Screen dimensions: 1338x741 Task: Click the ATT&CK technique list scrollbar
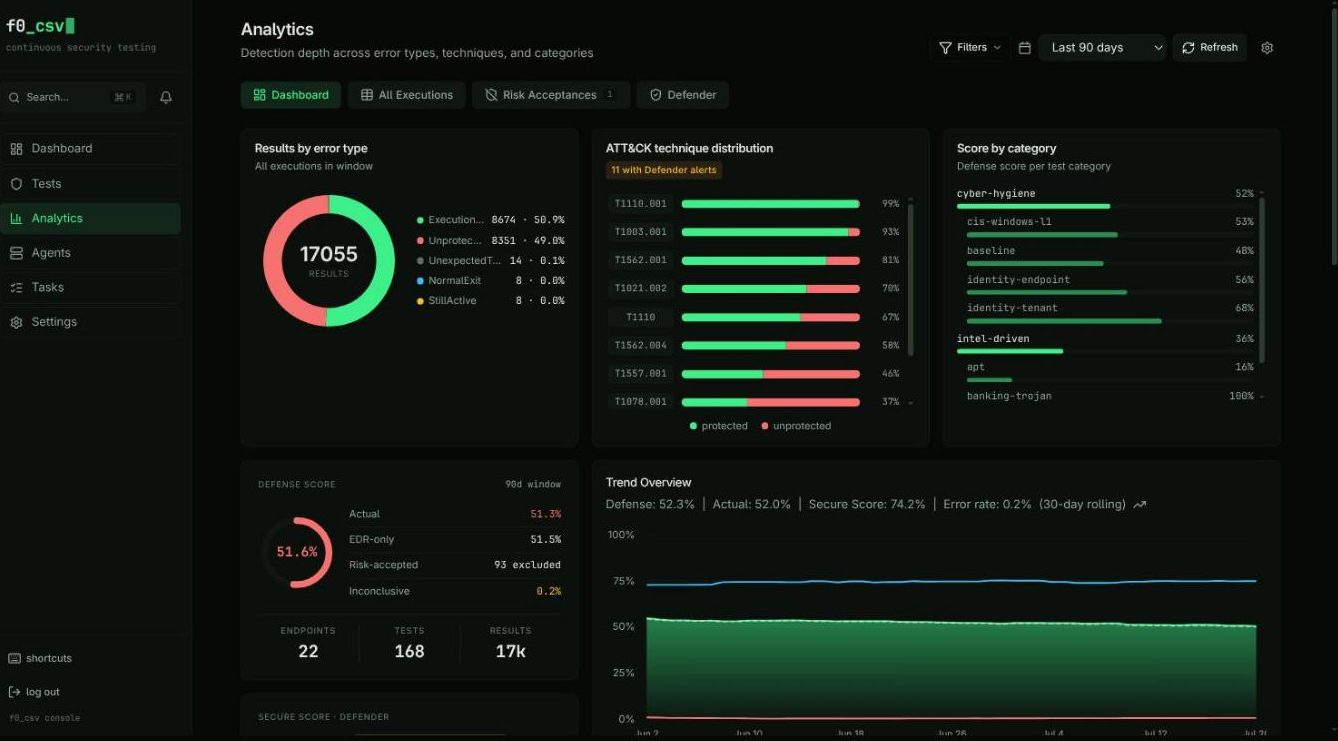click(910, 280)
